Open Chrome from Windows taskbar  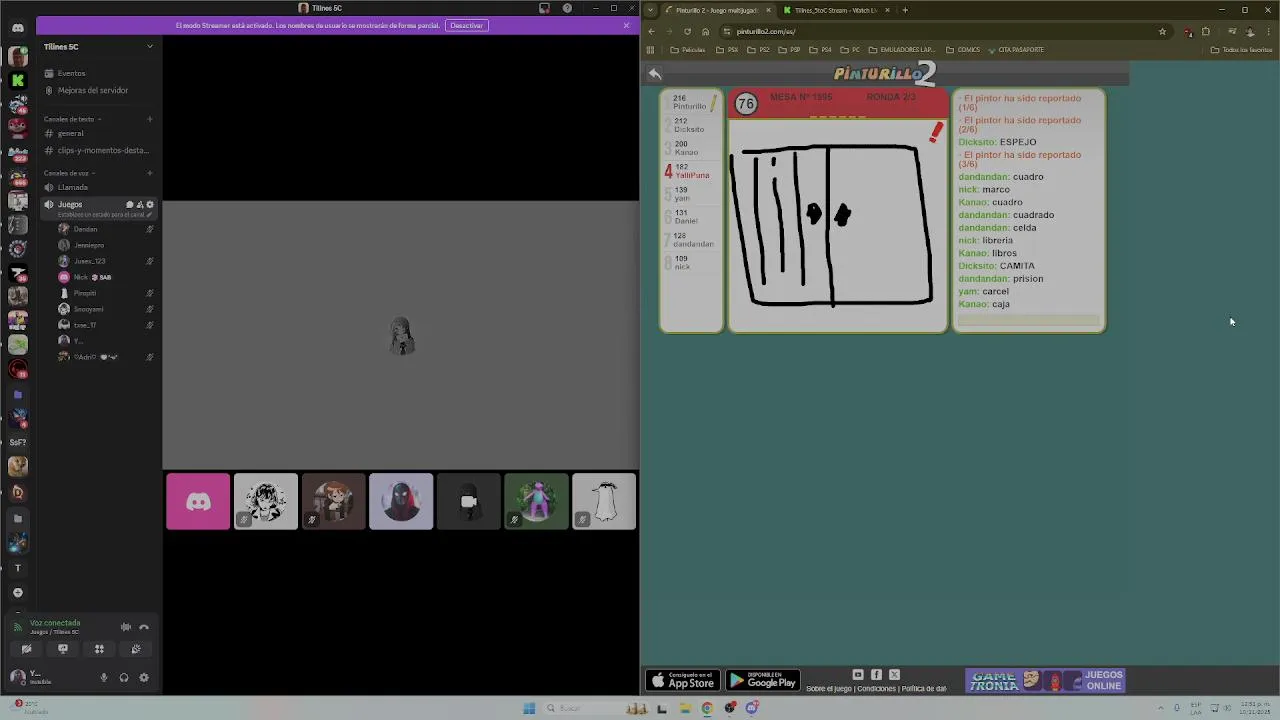707,708
